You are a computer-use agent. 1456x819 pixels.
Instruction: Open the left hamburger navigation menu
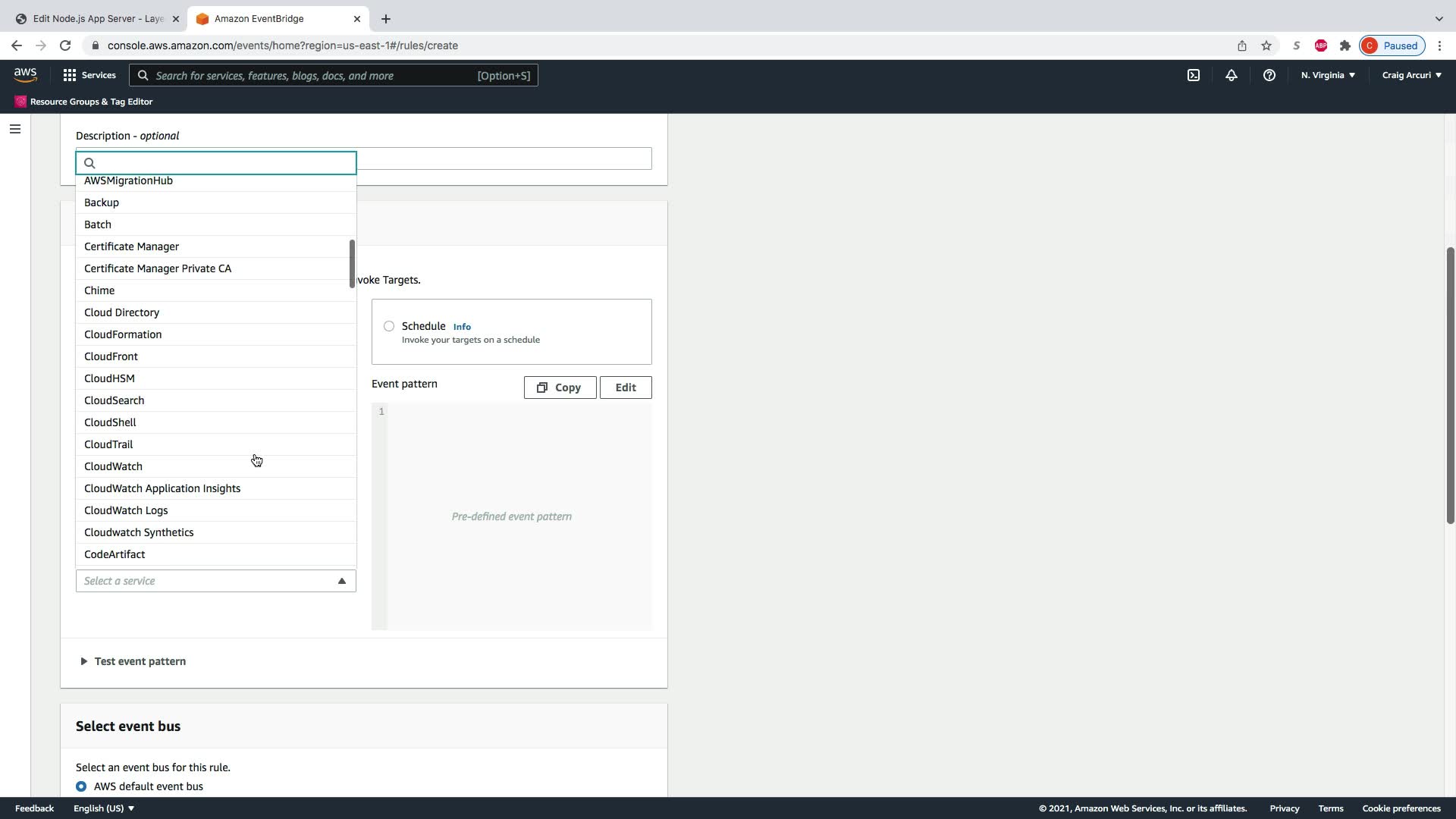[14, 129]
